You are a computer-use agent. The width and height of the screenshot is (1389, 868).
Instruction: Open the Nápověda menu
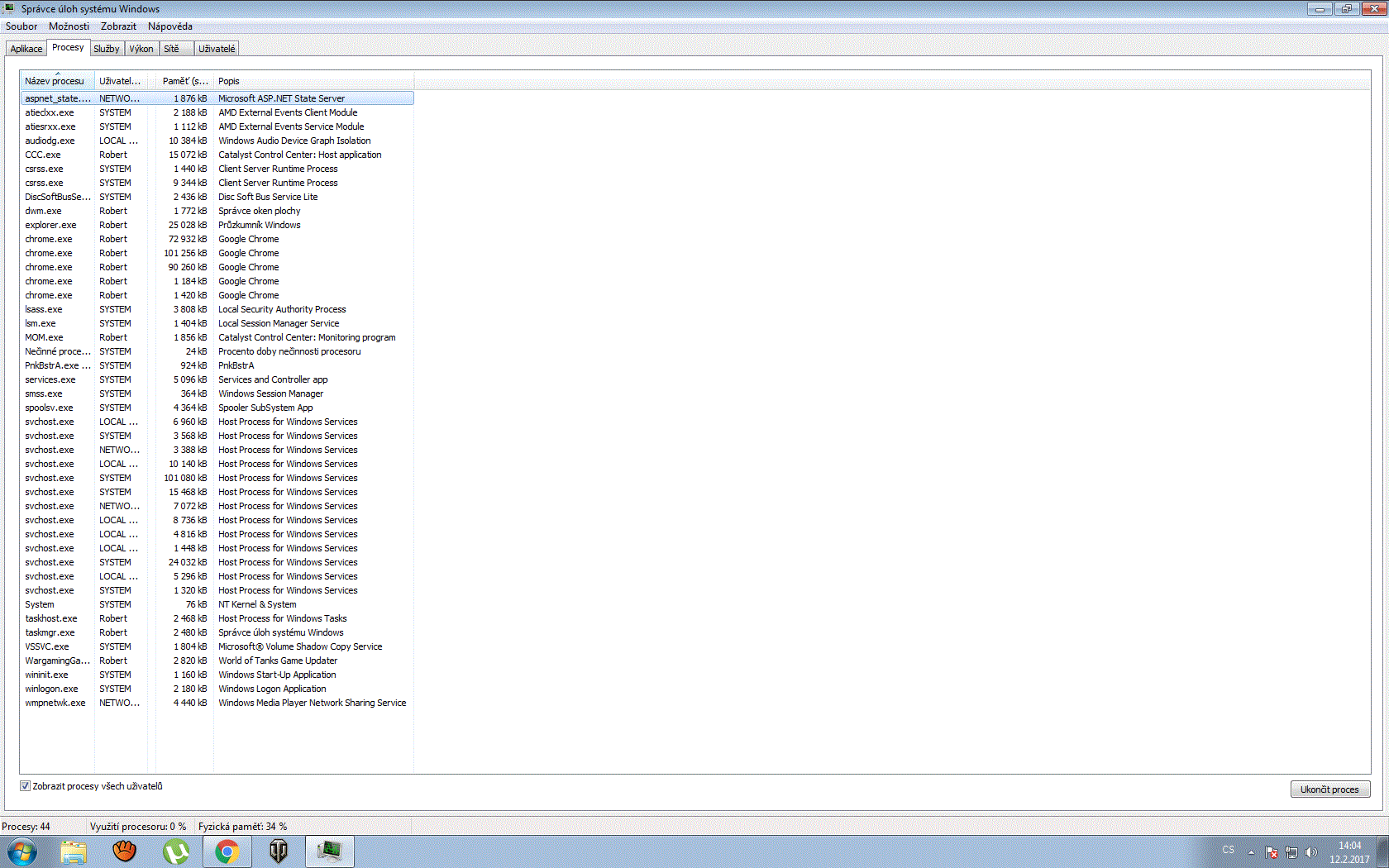pyautogui.click(x=169, y=26)
